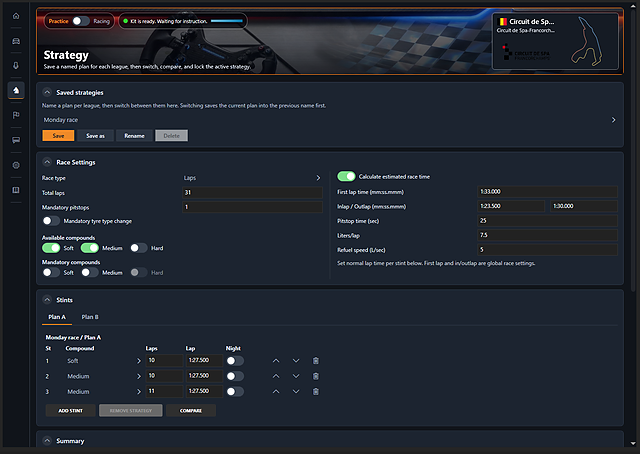
Task: Change stint 3 Medium compound dropdown
Action: coord(103,392)
